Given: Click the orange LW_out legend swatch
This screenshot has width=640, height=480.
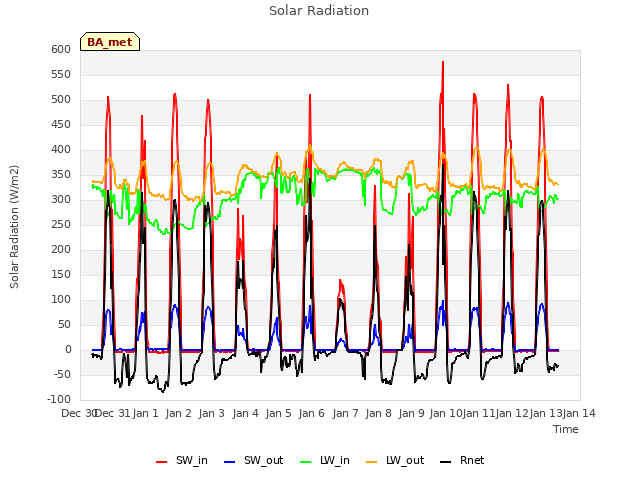Looking at the screenshot, I should coord(372,462).
